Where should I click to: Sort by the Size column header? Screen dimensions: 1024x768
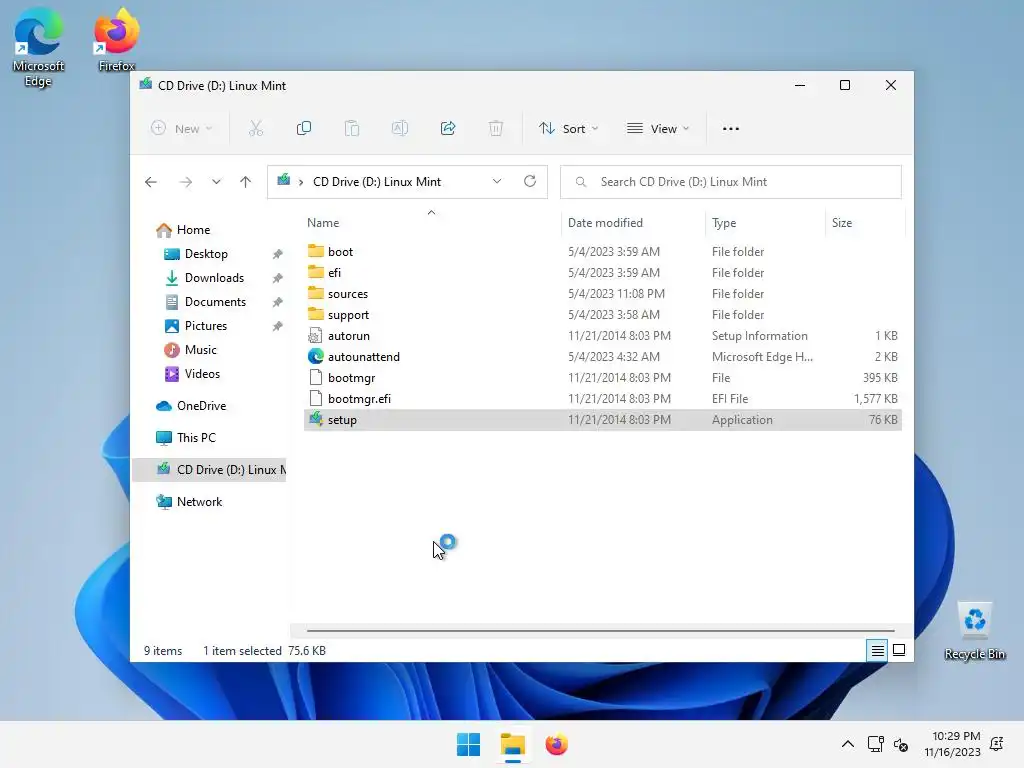842,223
